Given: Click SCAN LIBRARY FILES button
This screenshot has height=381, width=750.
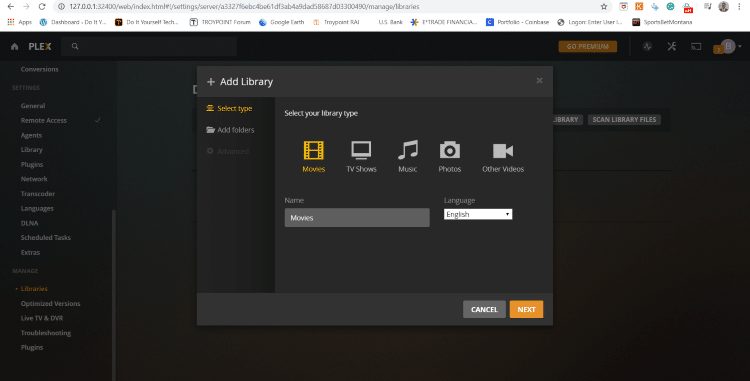Looking at the screenshot, I should pyautogui.click(x=624, y=120).
